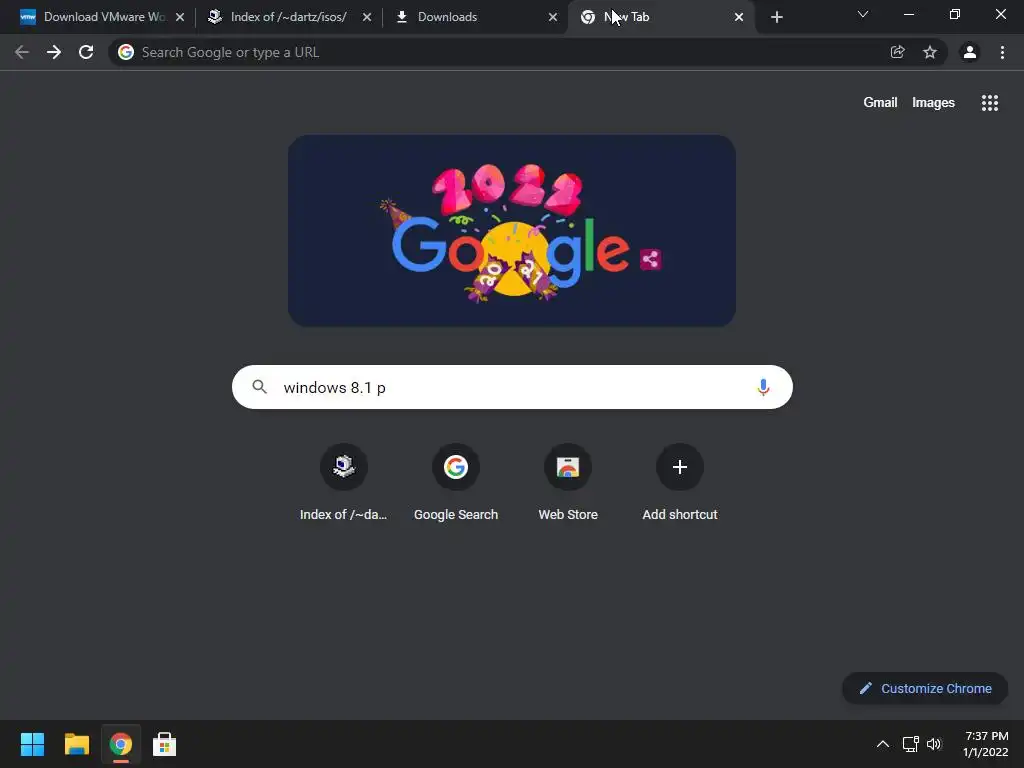Go forward with the forward arrow

pyautogui.click(x=54, y=52)
